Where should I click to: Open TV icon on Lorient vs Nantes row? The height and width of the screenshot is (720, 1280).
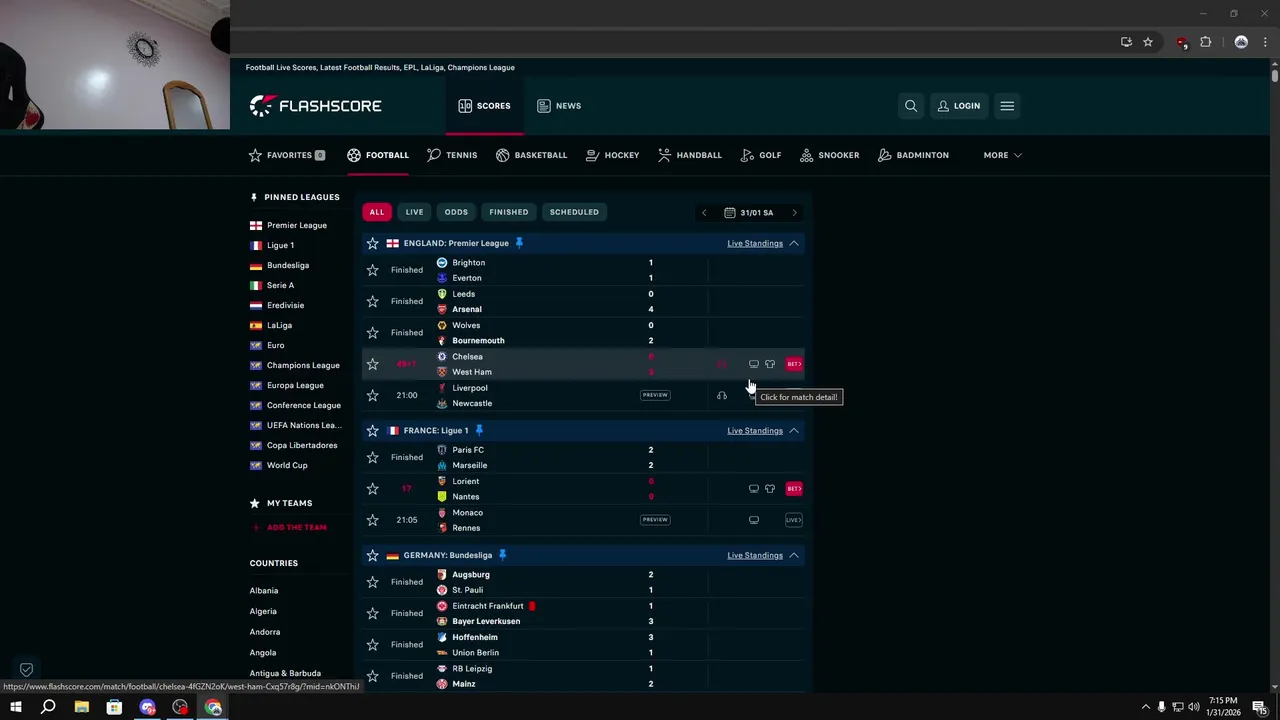click(754, 489)
